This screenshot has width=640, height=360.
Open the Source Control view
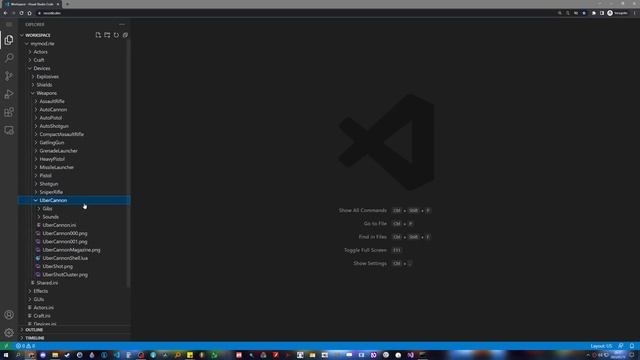pyautogui.click(x=9, y=76)
